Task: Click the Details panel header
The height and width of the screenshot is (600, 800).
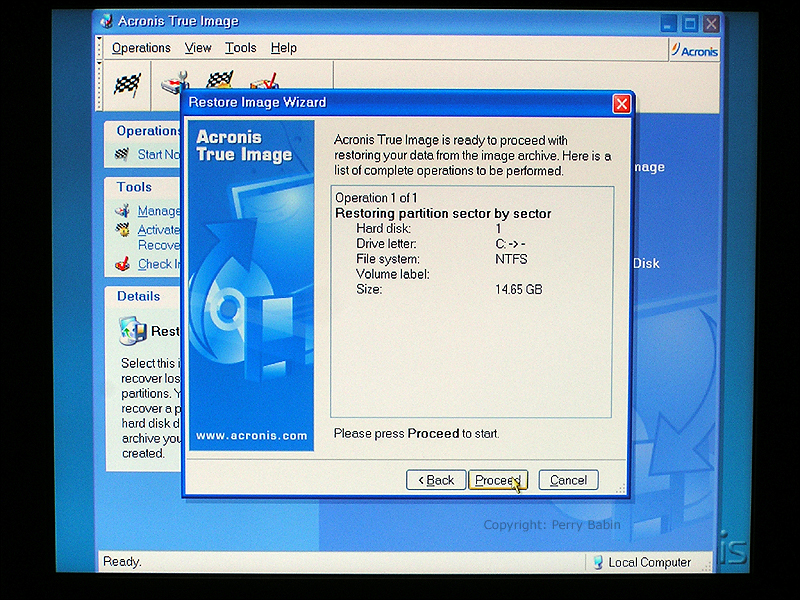Action: (x=143, y=296)
